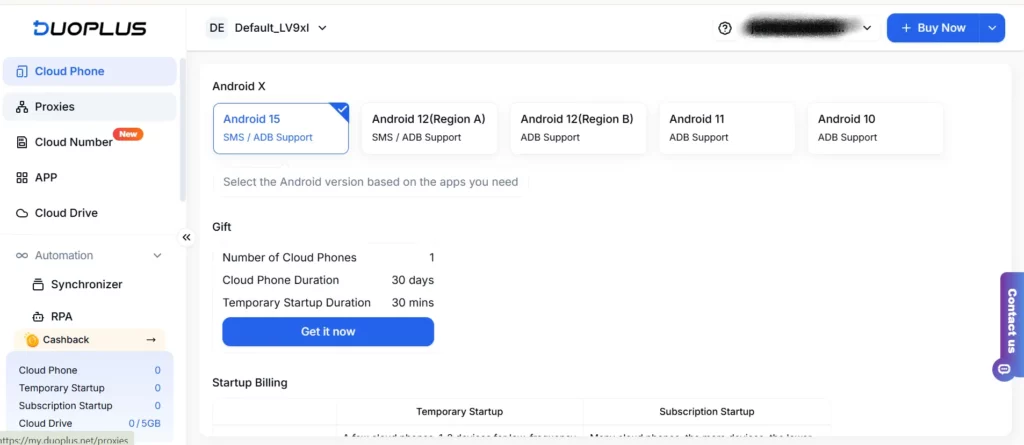Open APP menu item
The image size is (1024, 445).
(x=89, y=177)
